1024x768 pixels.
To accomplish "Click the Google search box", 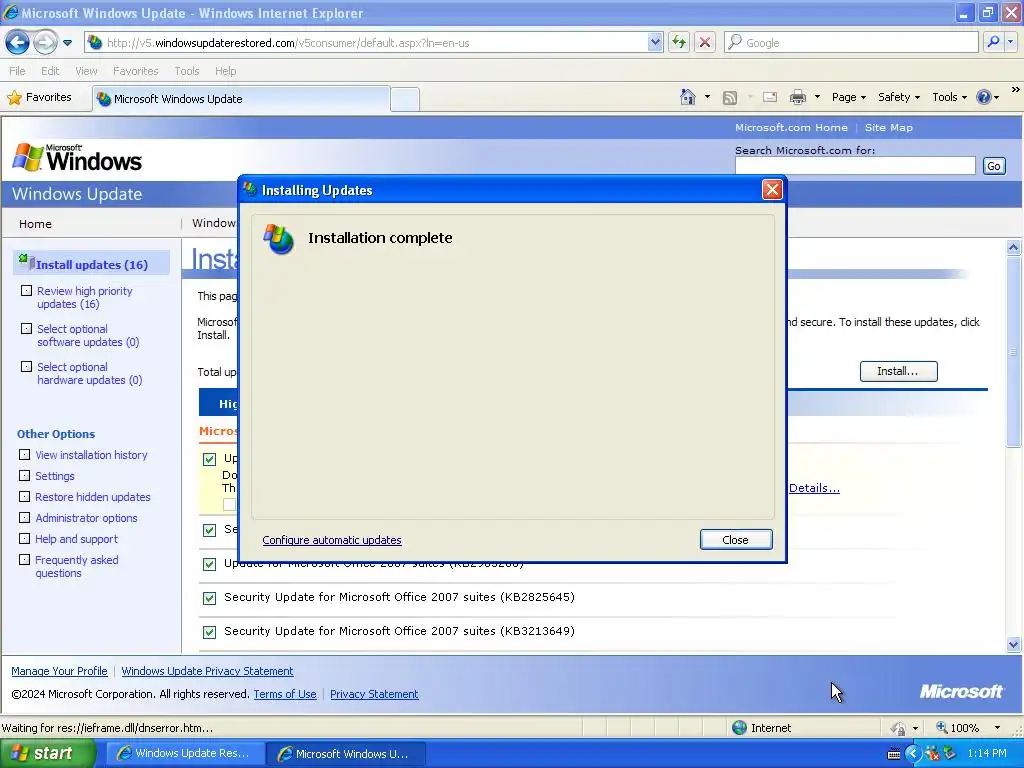I will [851, 42].
